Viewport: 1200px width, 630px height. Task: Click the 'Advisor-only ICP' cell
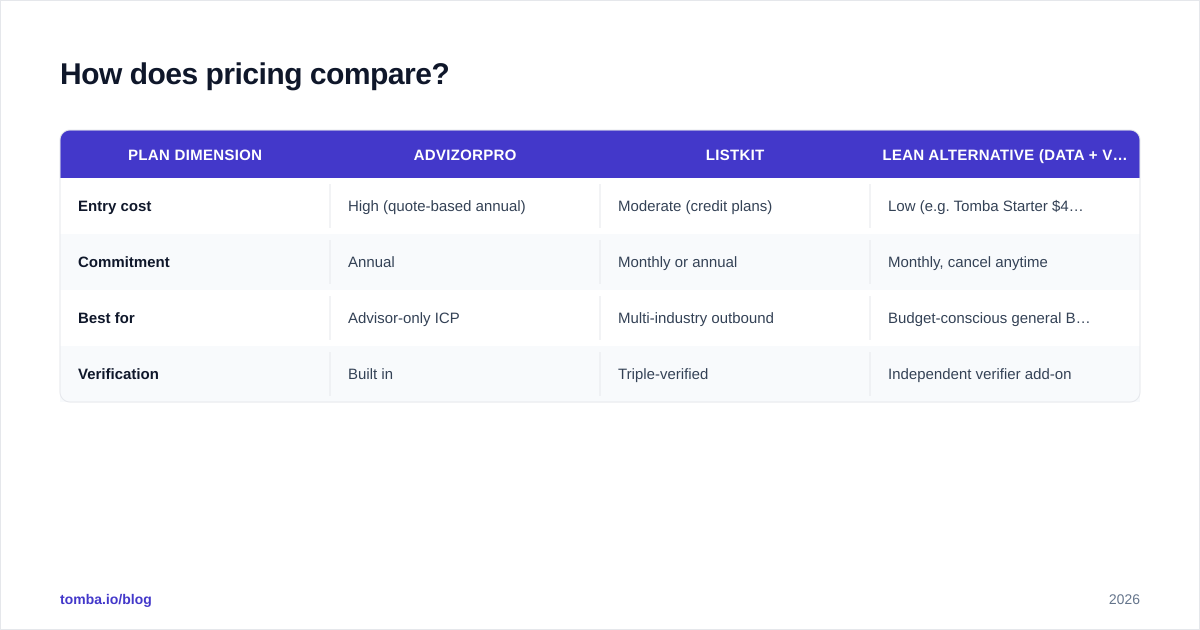pos(465,318)
